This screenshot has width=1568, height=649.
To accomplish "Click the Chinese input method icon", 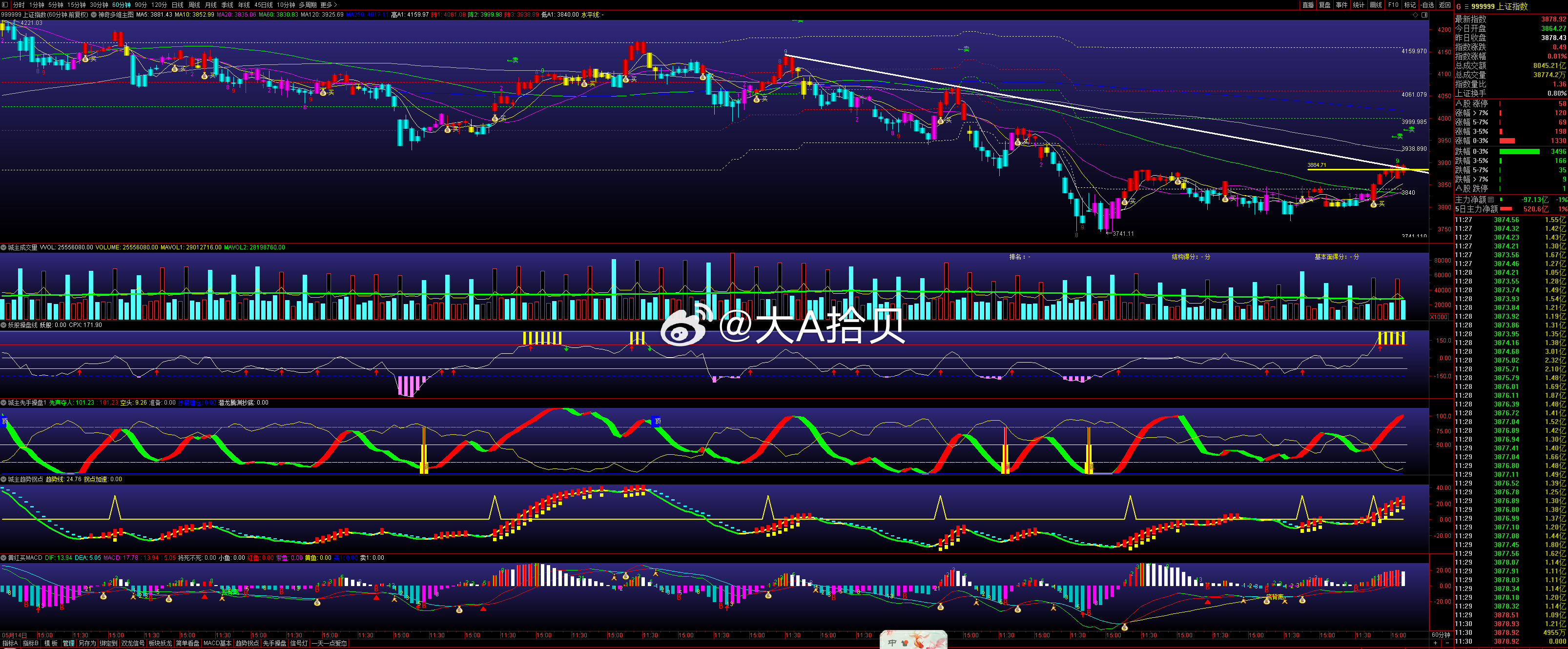I will tap(892, 643).
